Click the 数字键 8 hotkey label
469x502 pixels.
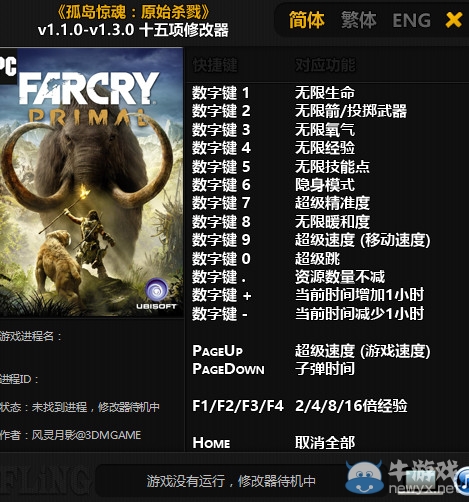coord(221,221)
